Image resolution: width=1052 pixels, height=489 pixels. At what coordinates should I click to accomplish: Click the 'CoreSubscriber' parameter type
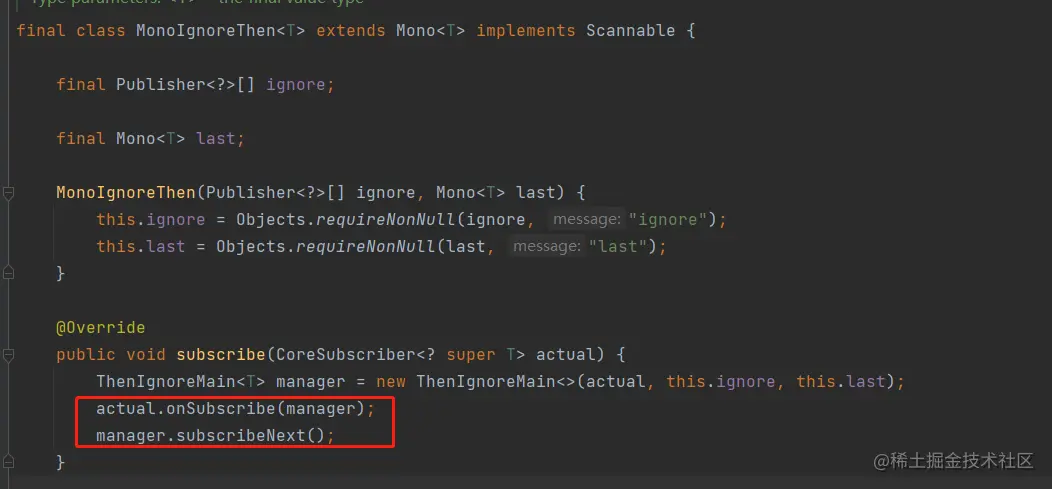(346, 354)
